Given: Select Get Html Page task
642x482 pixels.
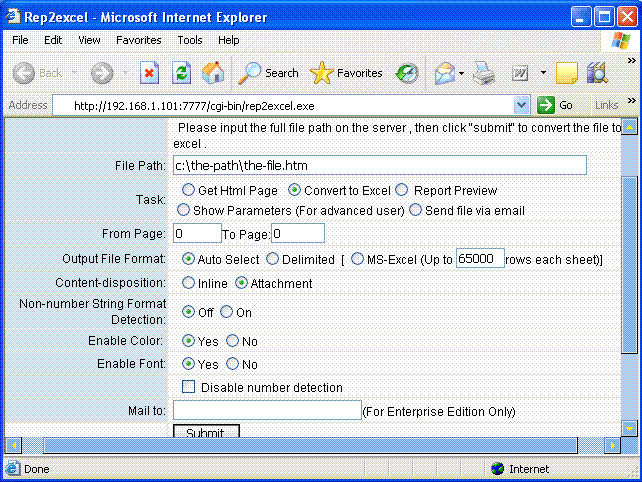Looking at the screenshot, I should pyautogui.click(x=188, y=190).
